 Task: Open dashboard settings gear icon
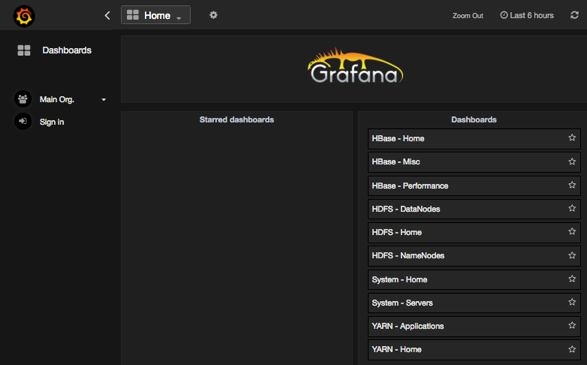point(213,15)
